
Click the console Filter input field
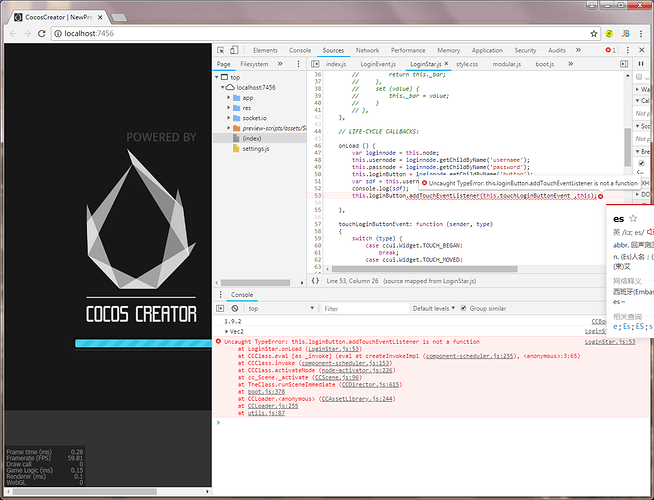(365, 308)
